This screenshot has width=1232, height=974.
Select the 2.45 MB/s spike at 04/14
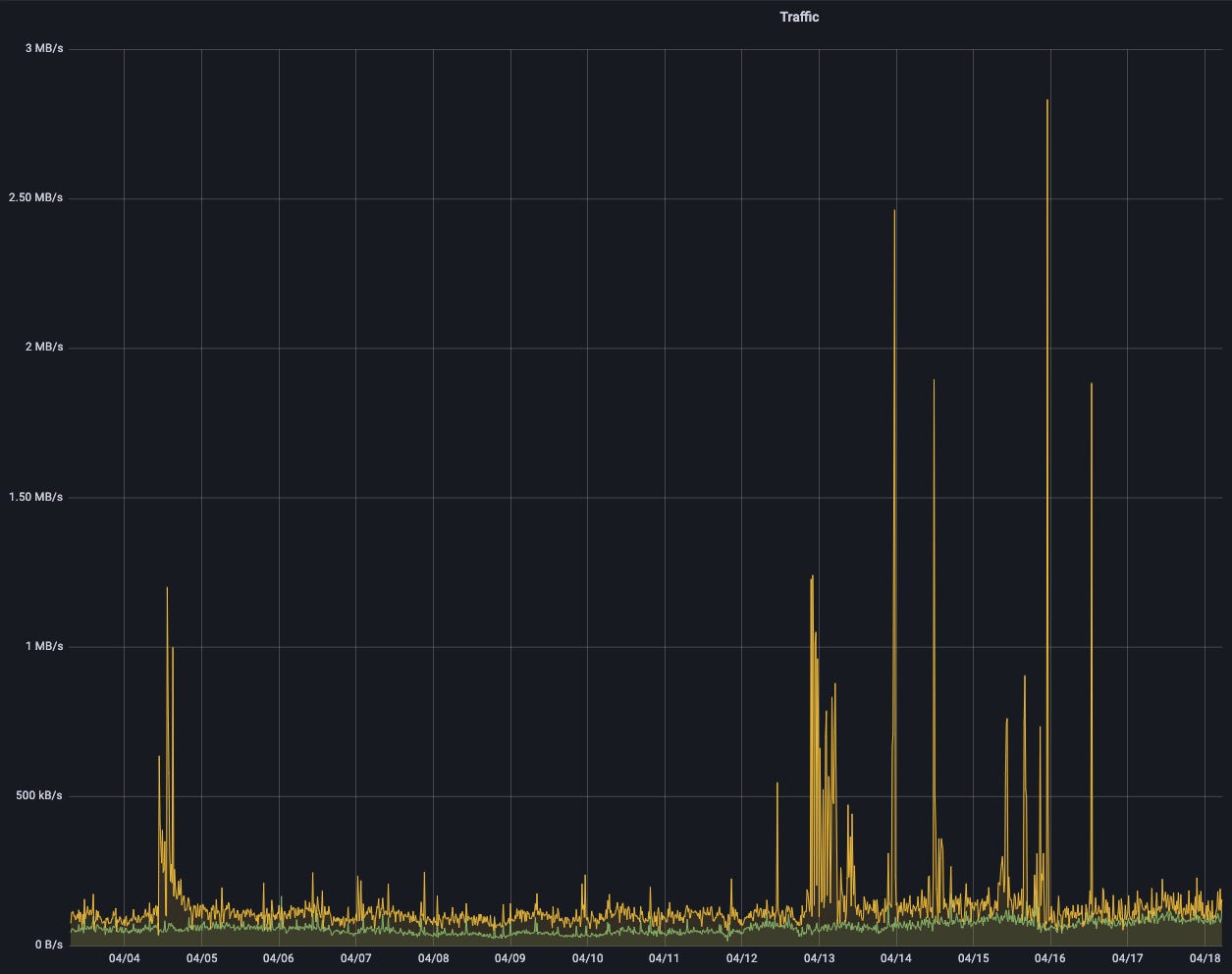click(894, 216)
